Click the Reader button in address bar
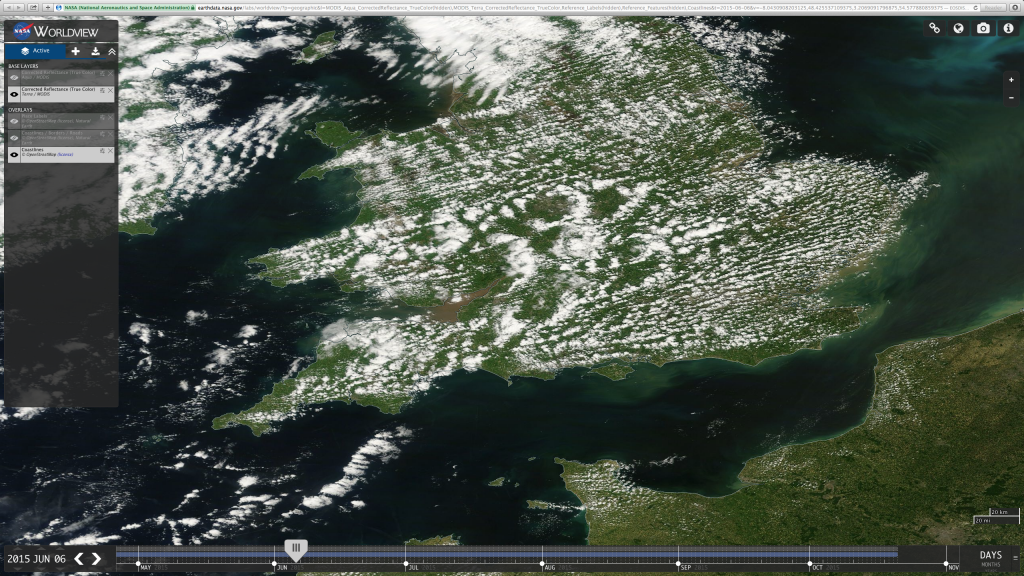 click(993, 8)
